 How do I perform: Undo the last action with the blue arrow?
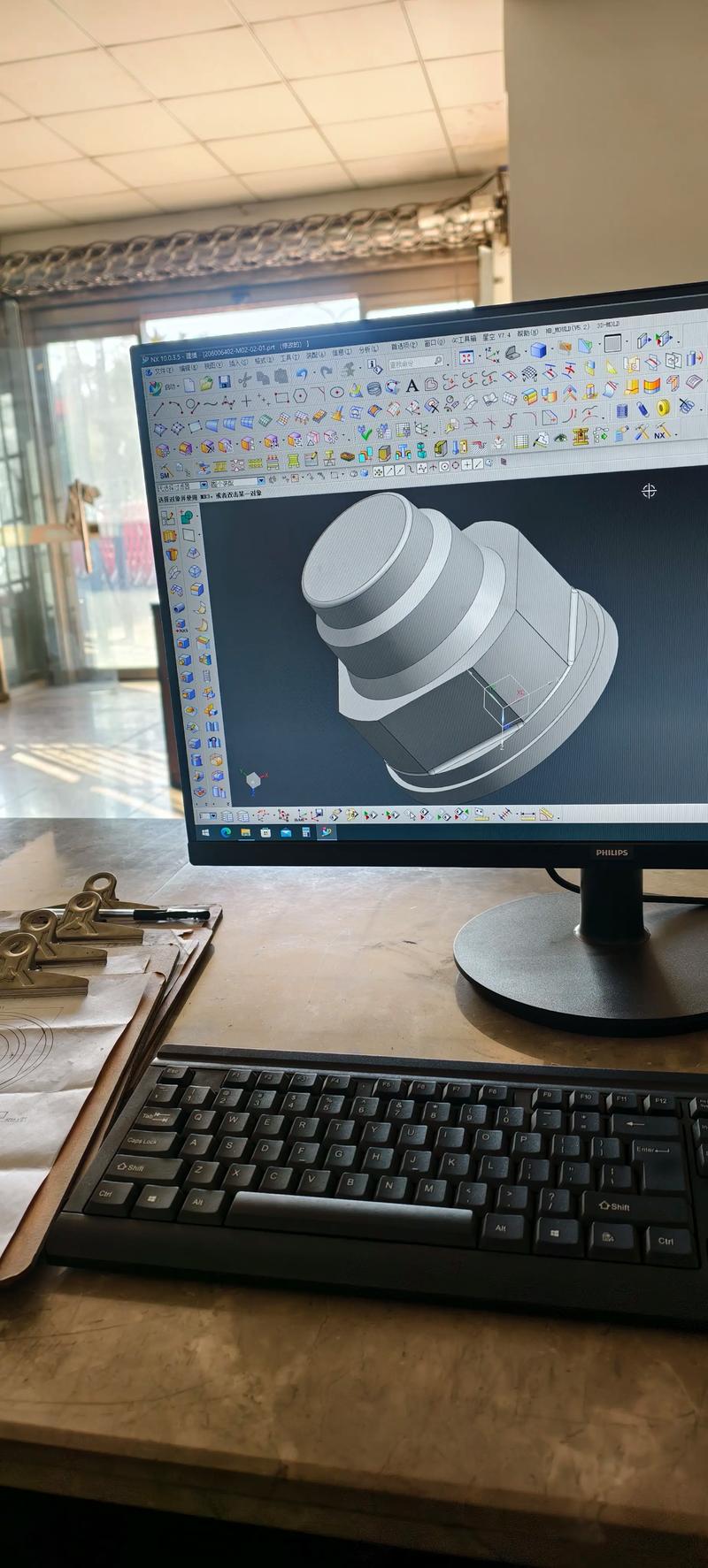pos(303,373)
